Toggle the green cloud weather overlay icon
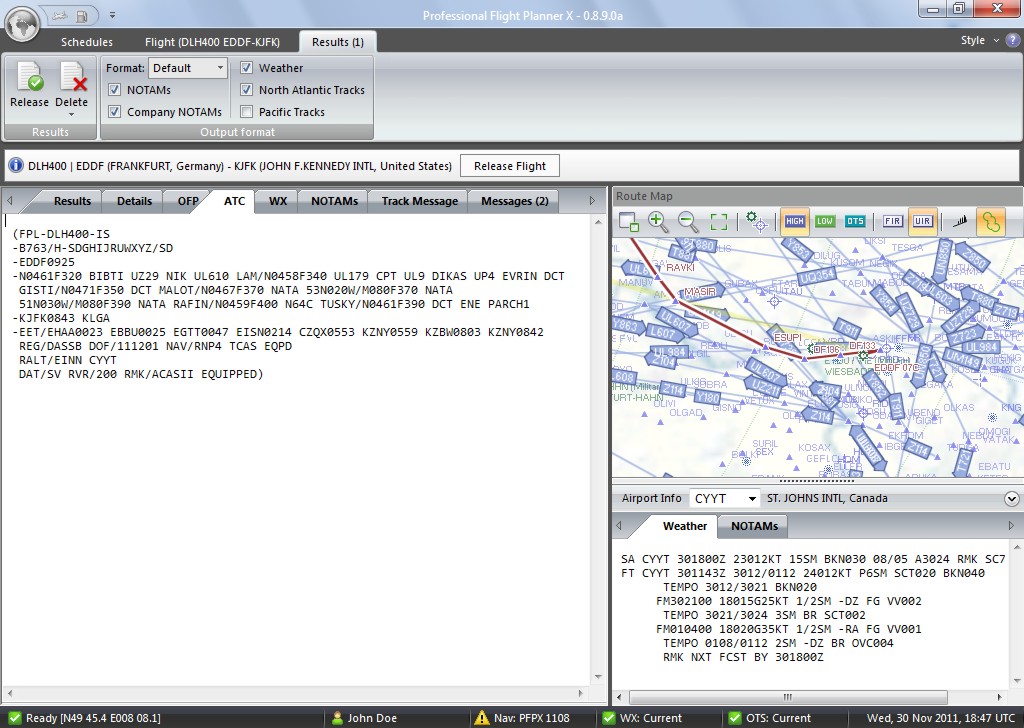The image size is (1024, 728). (x=991, y=221)
